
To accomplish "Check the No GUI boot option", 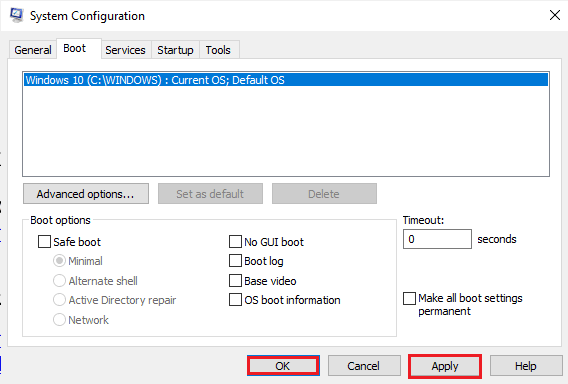I will [x=235, y=242].
